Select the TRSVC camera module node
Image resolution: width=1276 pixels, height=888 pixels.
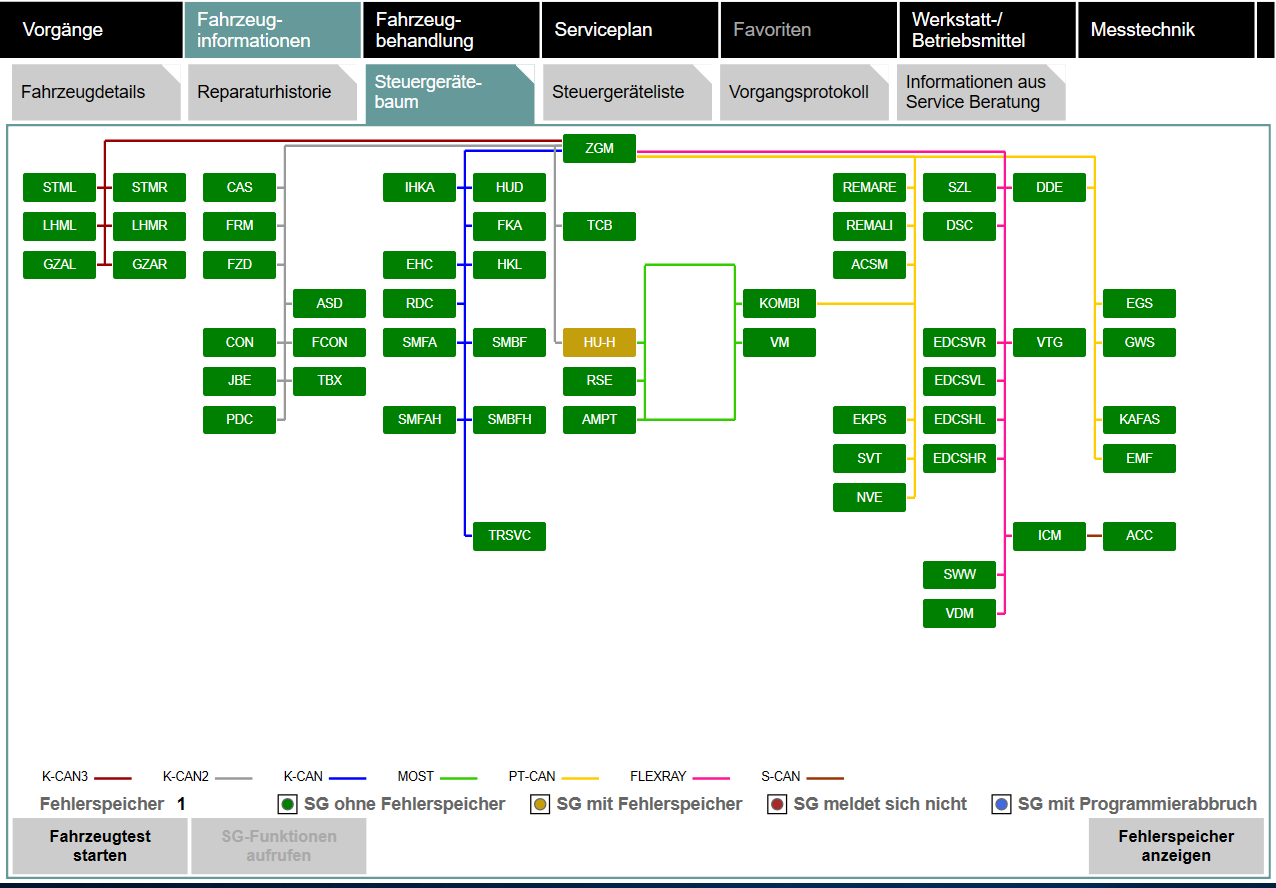[509, 536]
